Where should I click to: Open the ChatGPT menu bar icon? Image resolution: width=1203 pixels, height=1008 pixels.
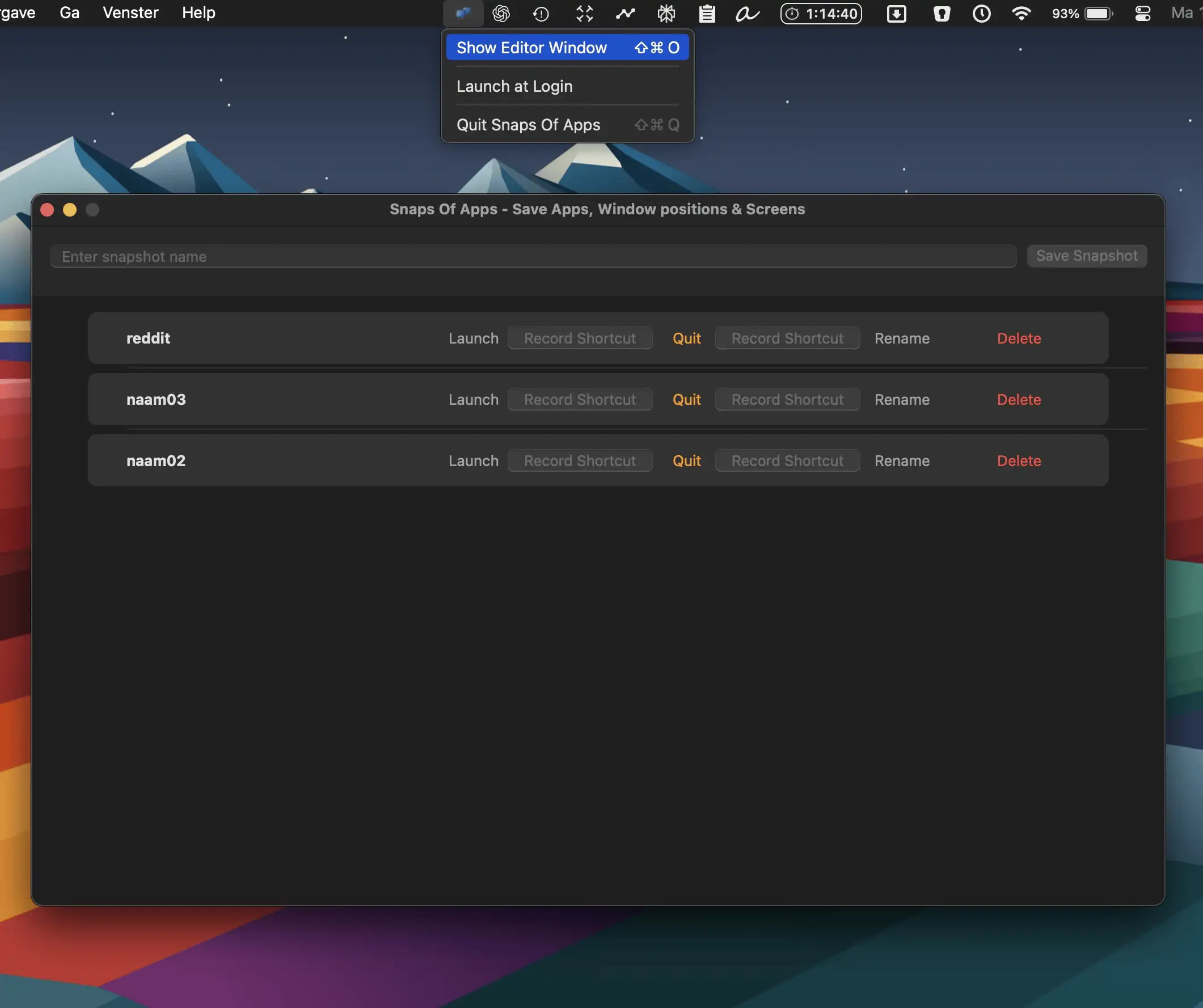point(501,13)
